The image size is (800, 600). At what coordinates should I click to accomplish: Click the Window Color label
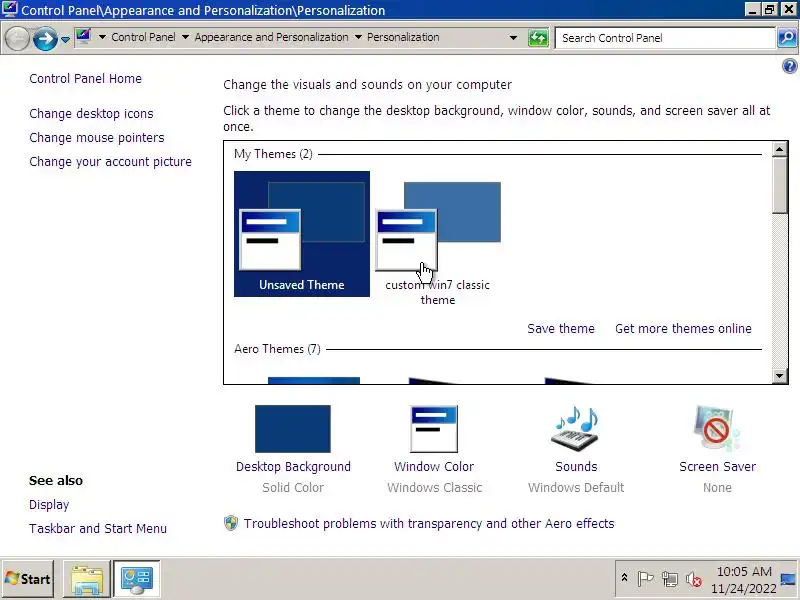434,467
